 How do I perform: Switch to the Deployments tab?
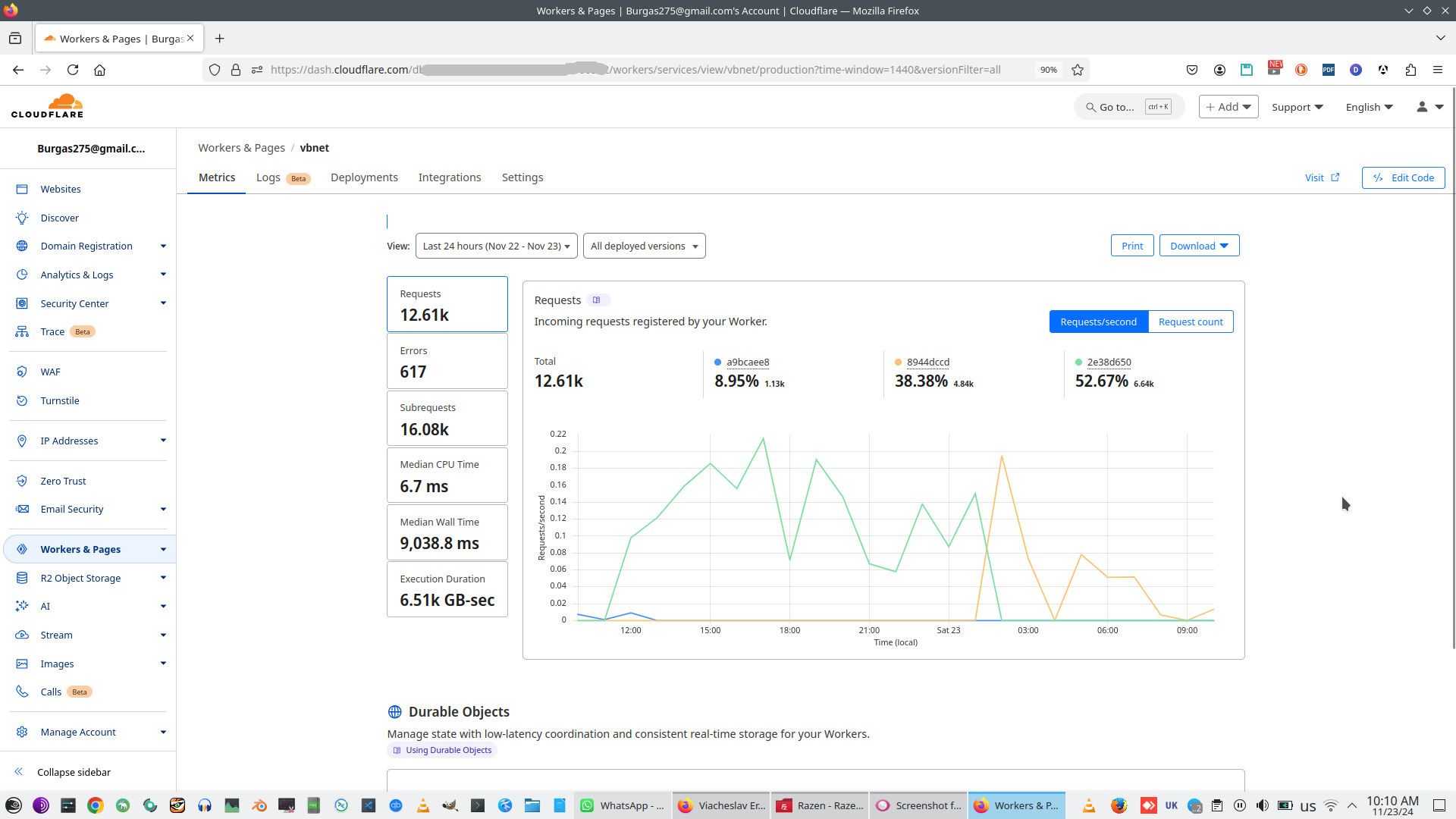click(364, 177)
